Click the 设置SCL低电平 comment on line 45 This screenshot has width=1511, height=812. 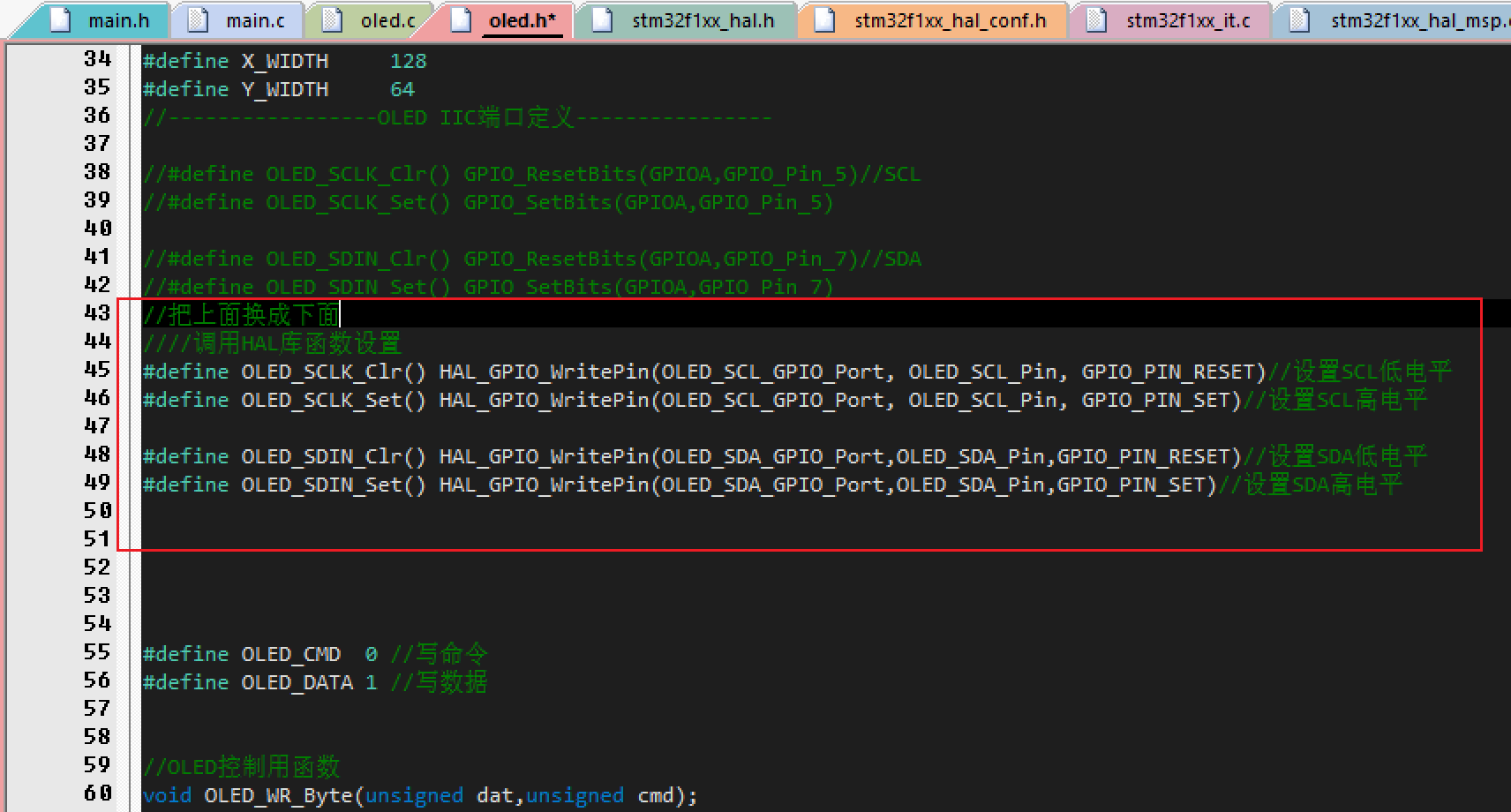tap(1359, 372)
